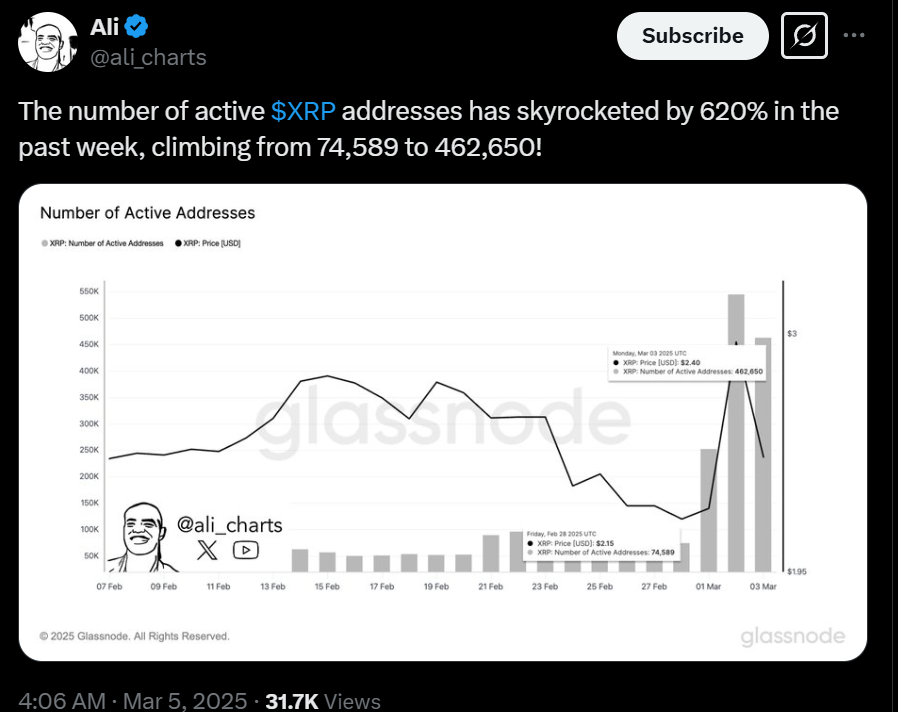The width and height of the screenshot is (898, 712).
Task: Open the Grok explain-post icon
Action: 804,36
